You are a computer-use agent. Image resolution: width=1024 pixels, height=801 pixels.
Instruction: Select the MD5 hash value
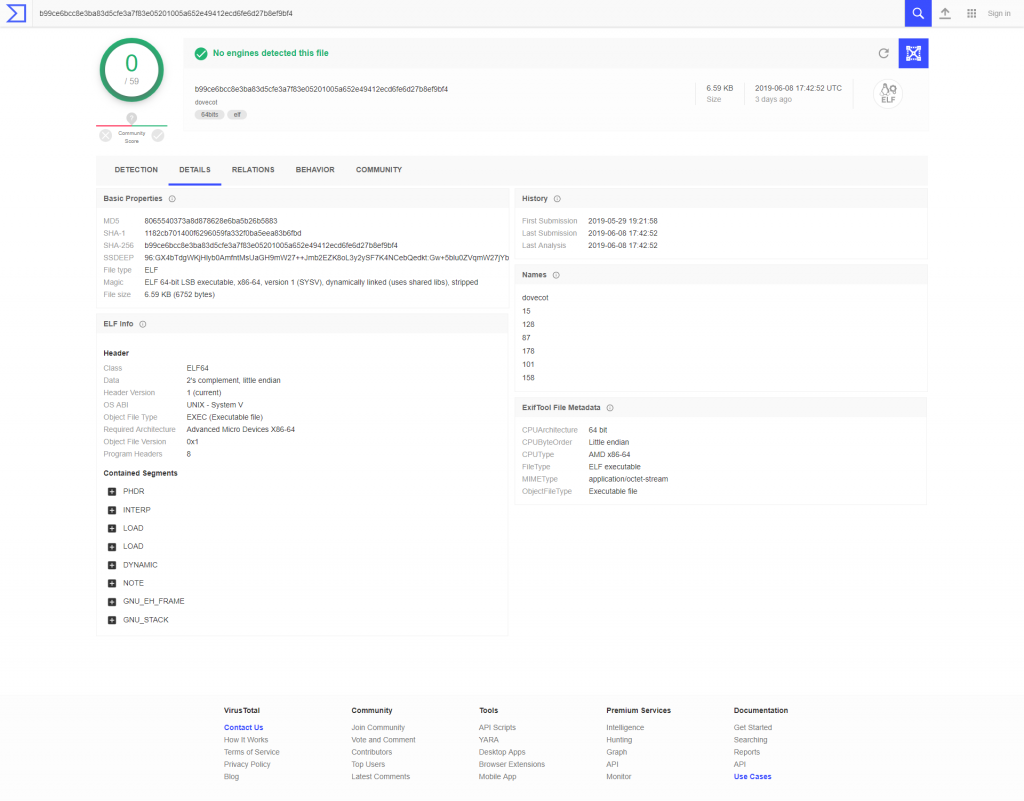(211, 221)
